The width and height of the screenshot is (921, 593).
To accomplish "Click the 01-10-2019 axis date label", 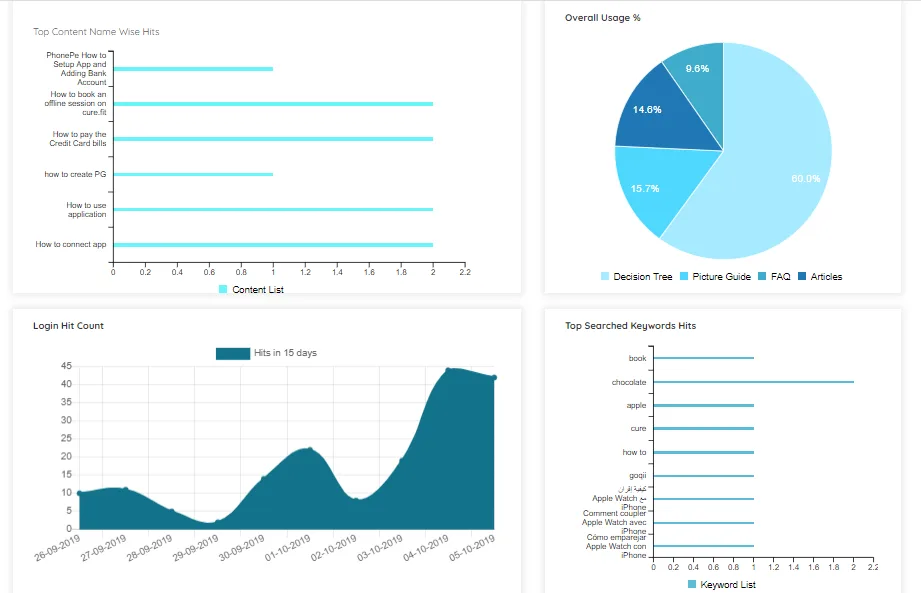I will coord(287,548).
